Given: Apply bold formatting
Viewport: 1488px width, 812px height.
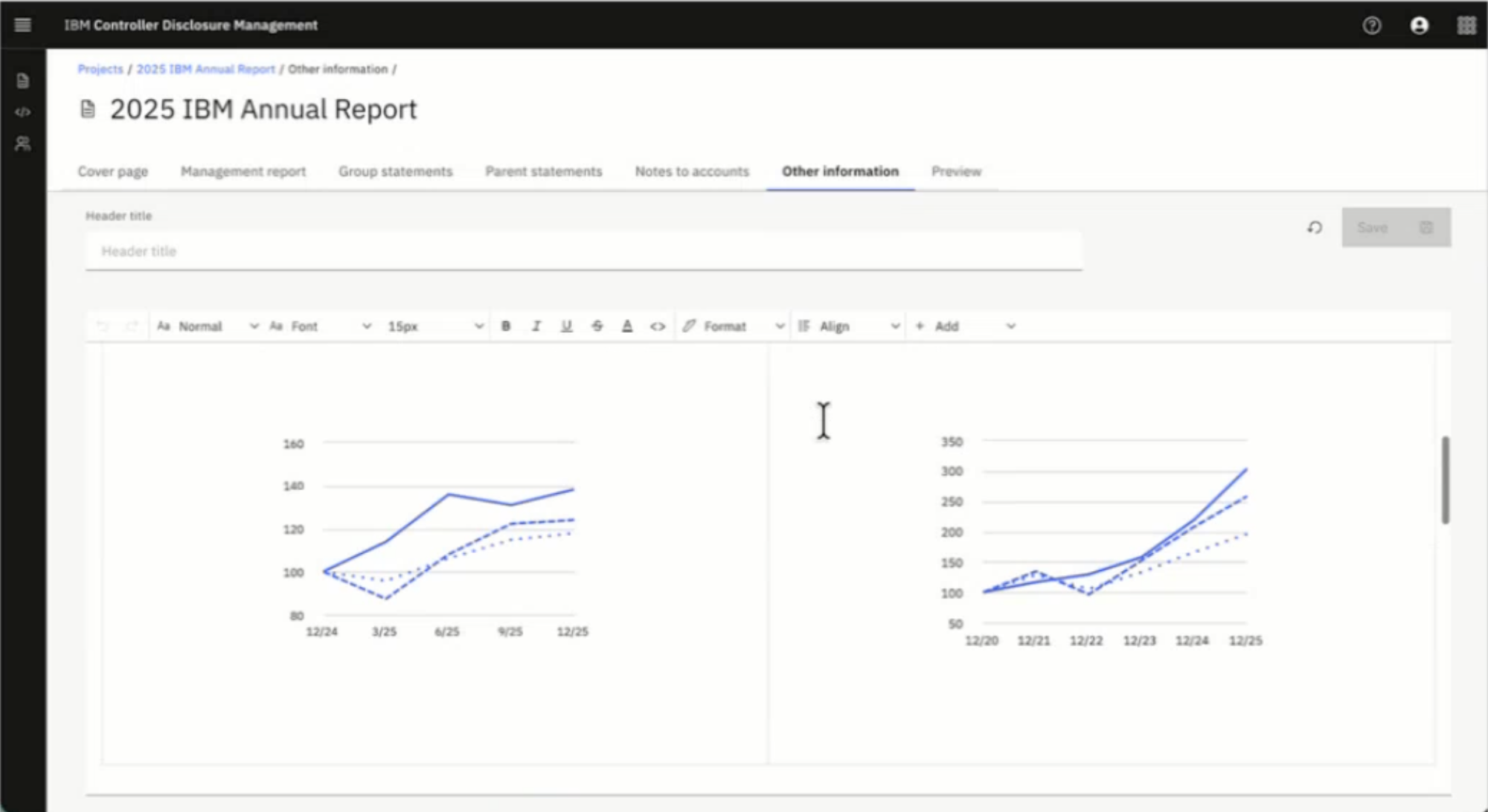Looking at the screenshot, I should coord(506,326).
